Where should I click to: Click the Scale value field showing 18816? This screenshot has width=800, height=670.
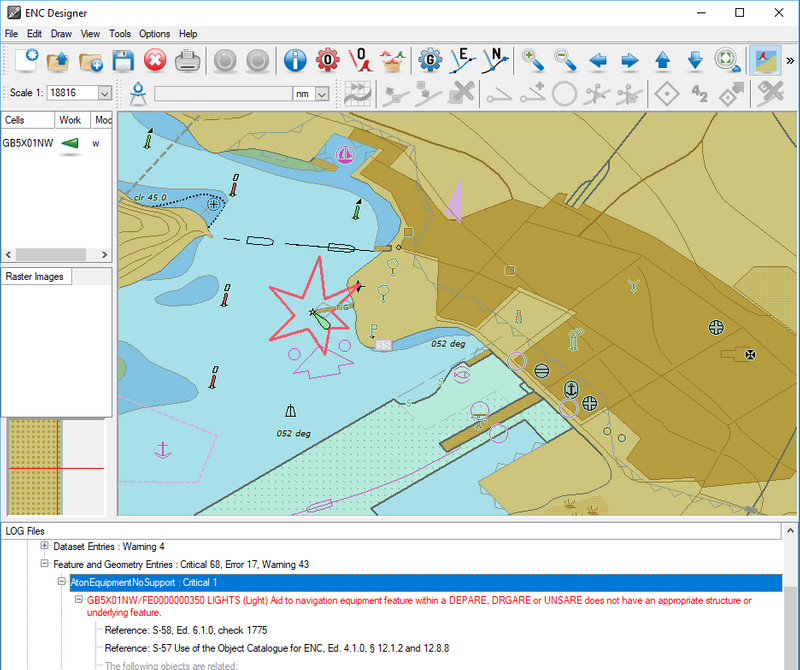coord(72,93)
